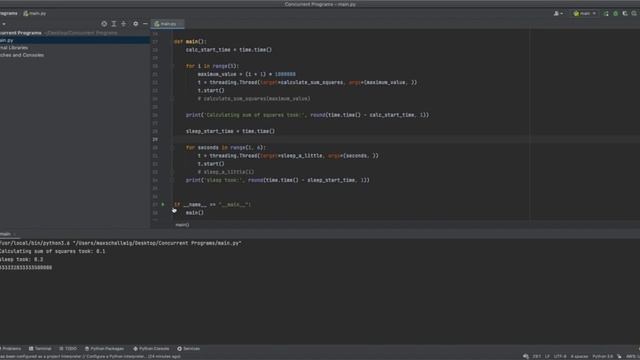
Task: Click the 'sleep_start_time = time.time()' line
Action: (230, 131)
